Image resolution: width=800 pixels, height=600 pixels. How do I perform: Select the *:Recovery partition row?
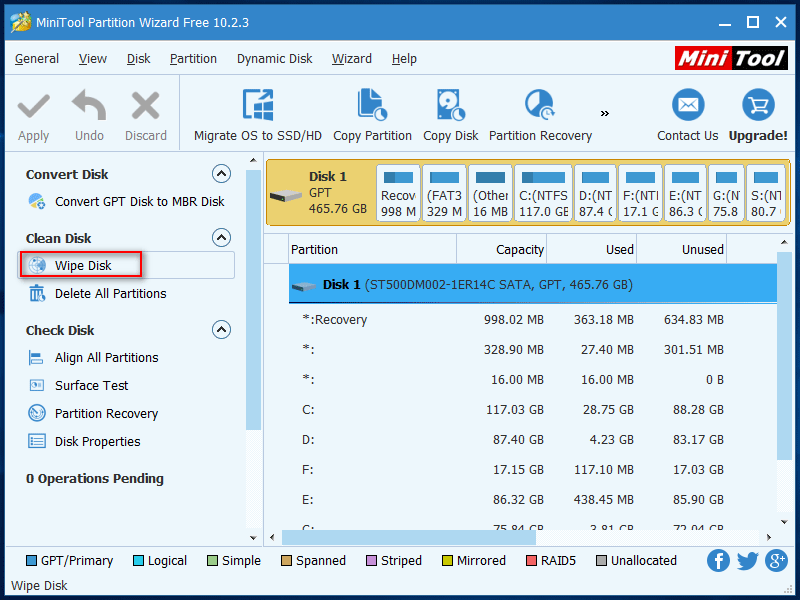533,320
